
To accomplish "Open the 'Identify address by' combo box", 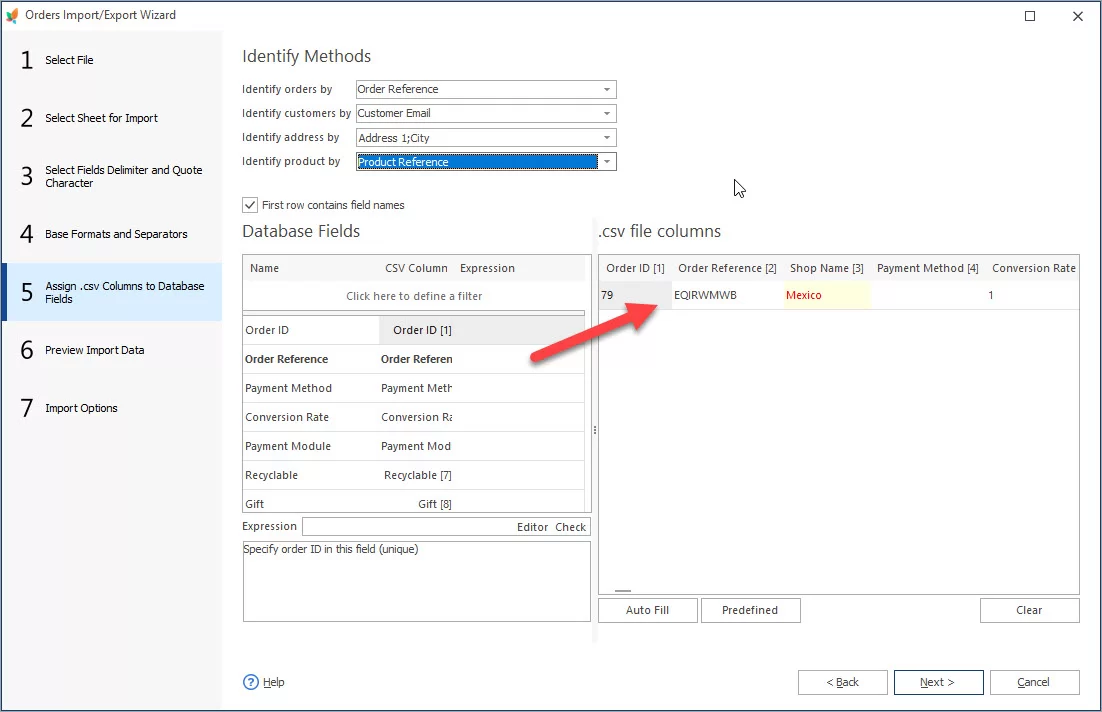I will pyautogui.click(x=606, y=138).
